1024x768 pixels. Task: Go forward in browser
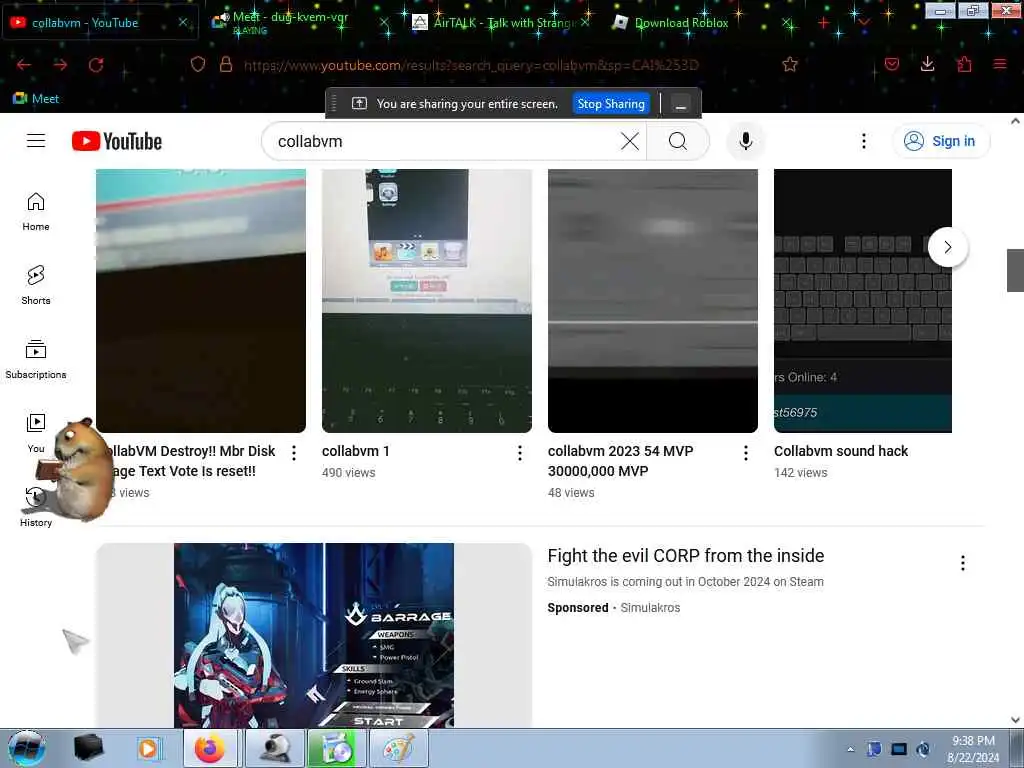point(61,65)
